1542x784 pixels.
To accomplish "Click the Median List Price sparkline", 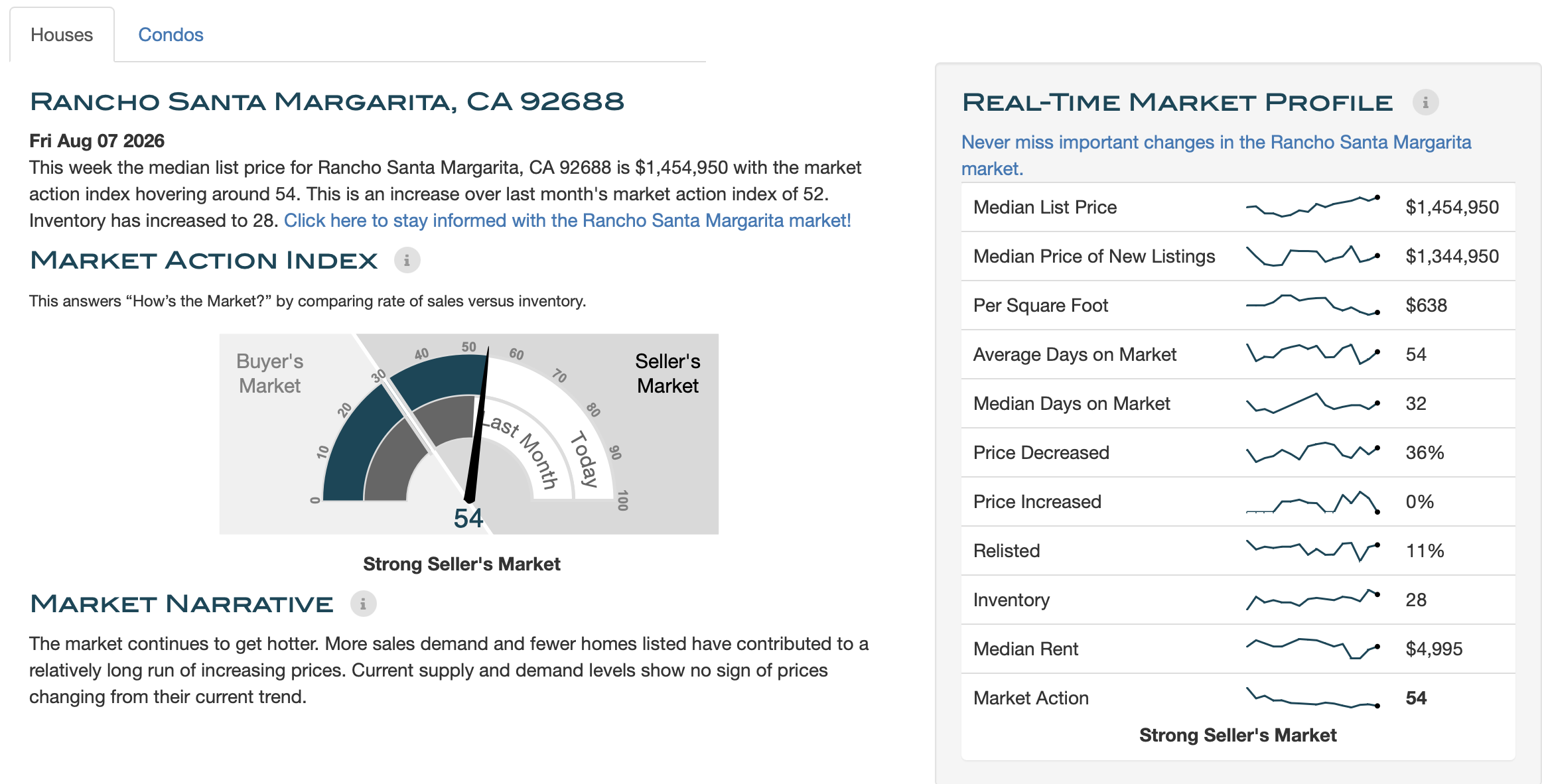I will tap(1312, 206).
